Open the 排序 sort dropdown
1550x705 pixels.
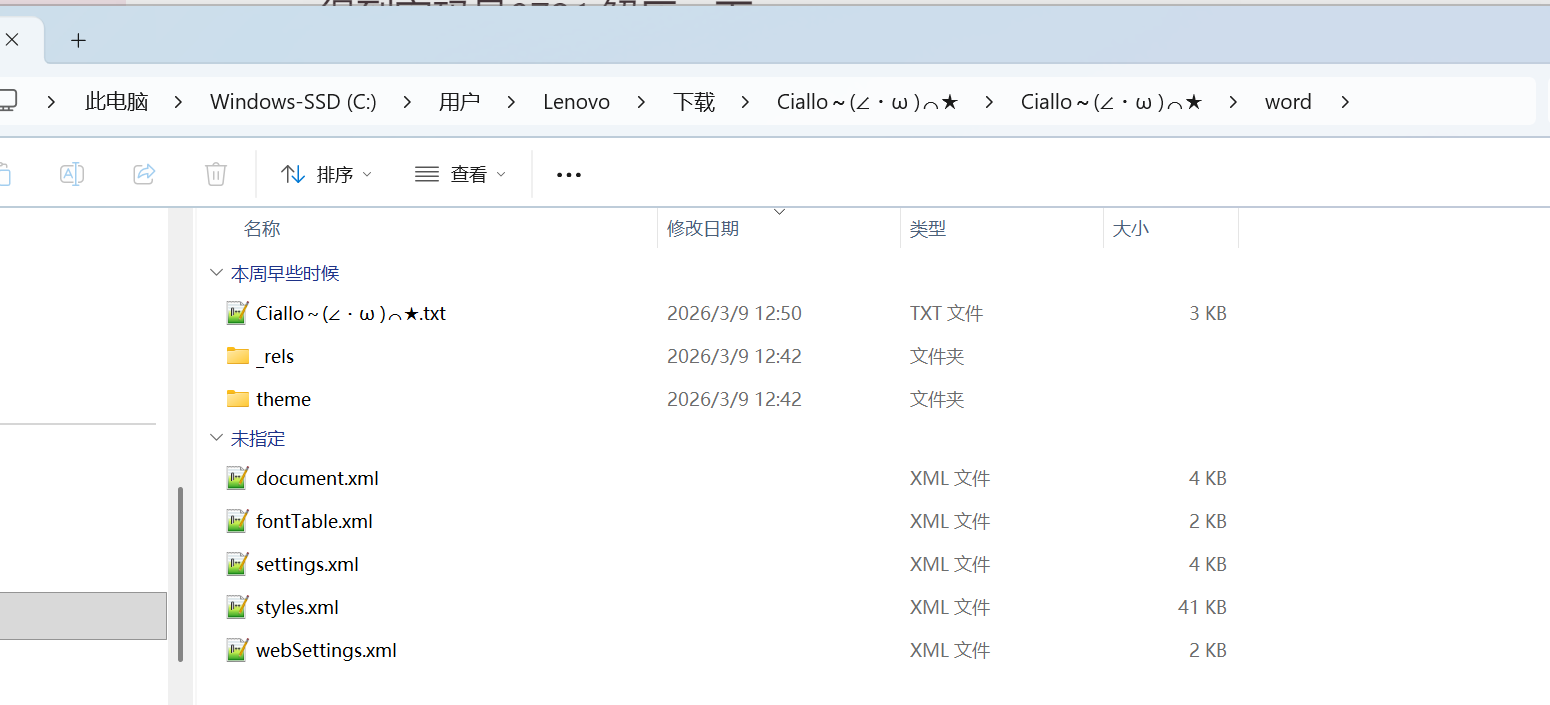pyautogui.click(x=325, y=173)
